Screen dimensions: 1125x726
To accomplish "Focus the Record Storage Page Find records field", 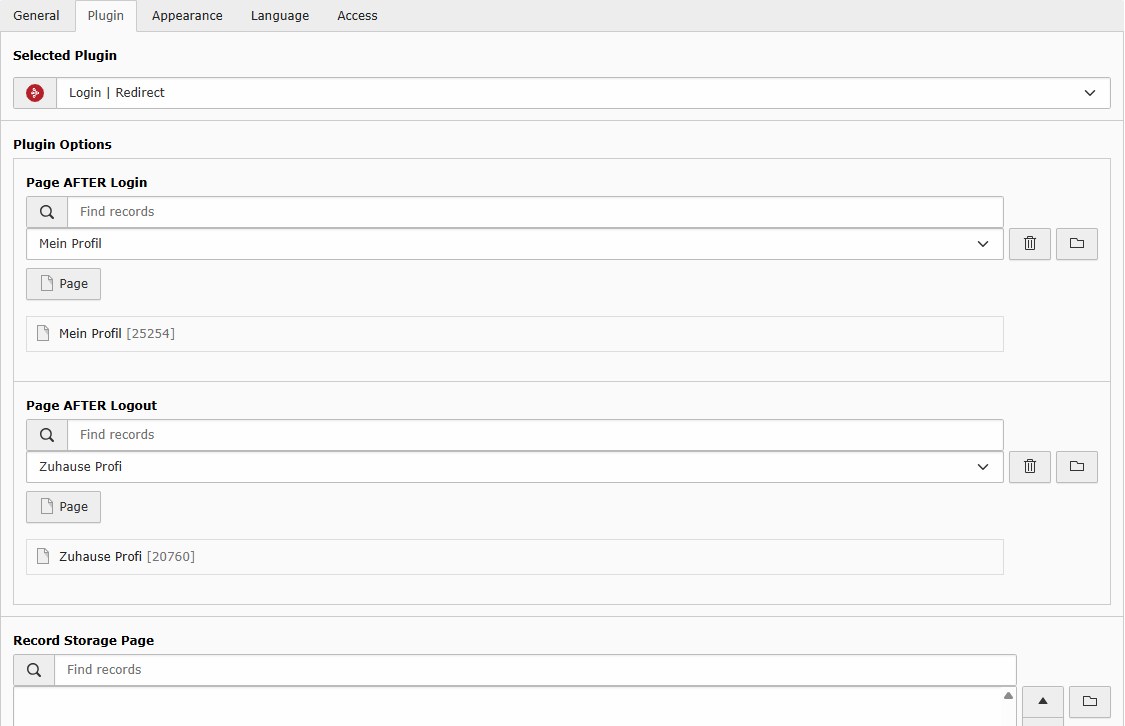I will coord(535,670).
